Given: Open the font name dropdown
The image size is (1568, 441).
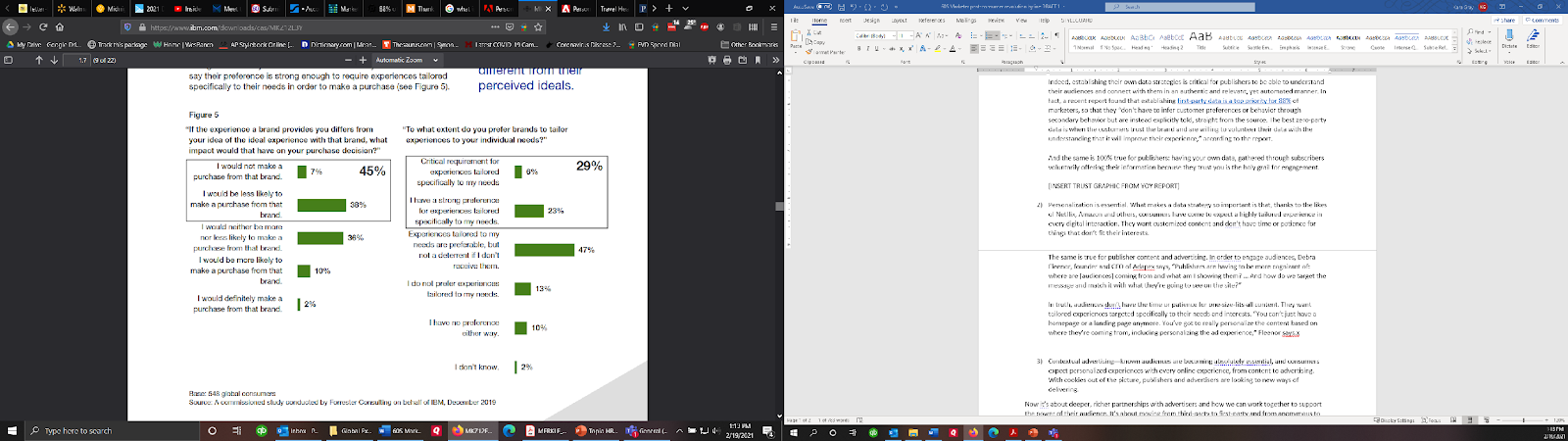Looking at the screenshot, I should click(894, 36).
